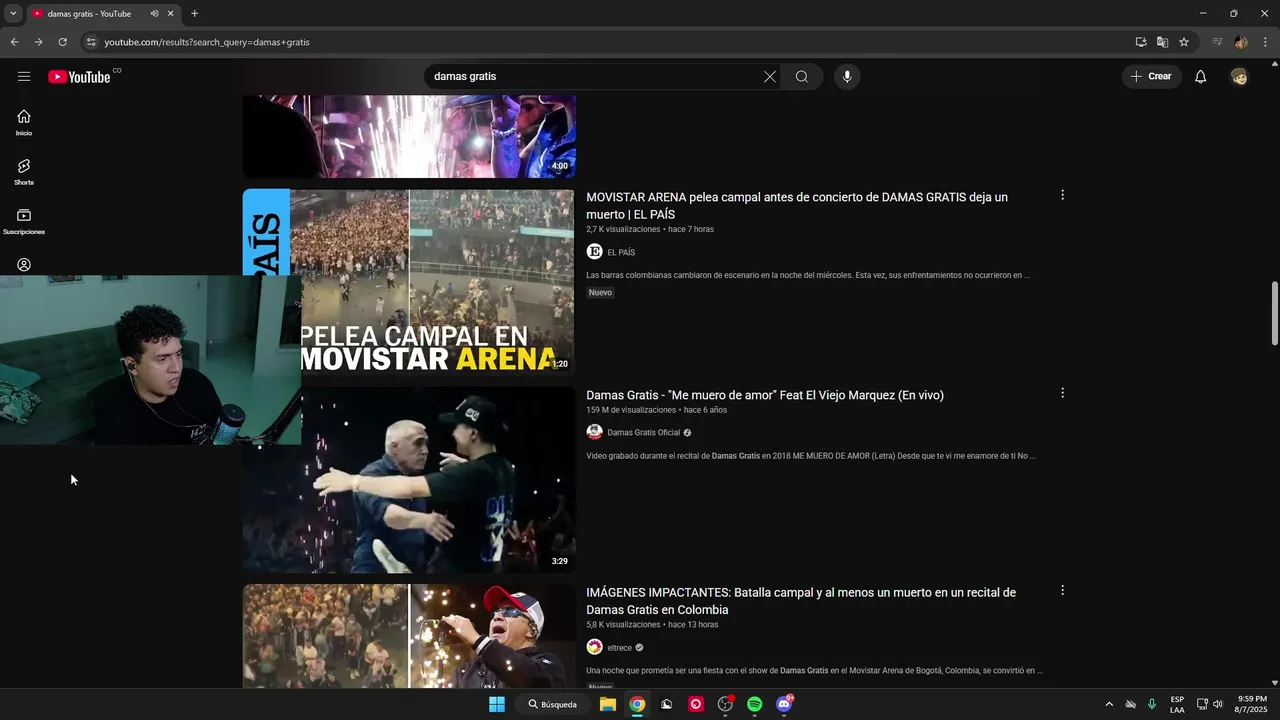Open the YouTube account avatar menu
Viewport: 1280px width, 720px height.
1240,77
